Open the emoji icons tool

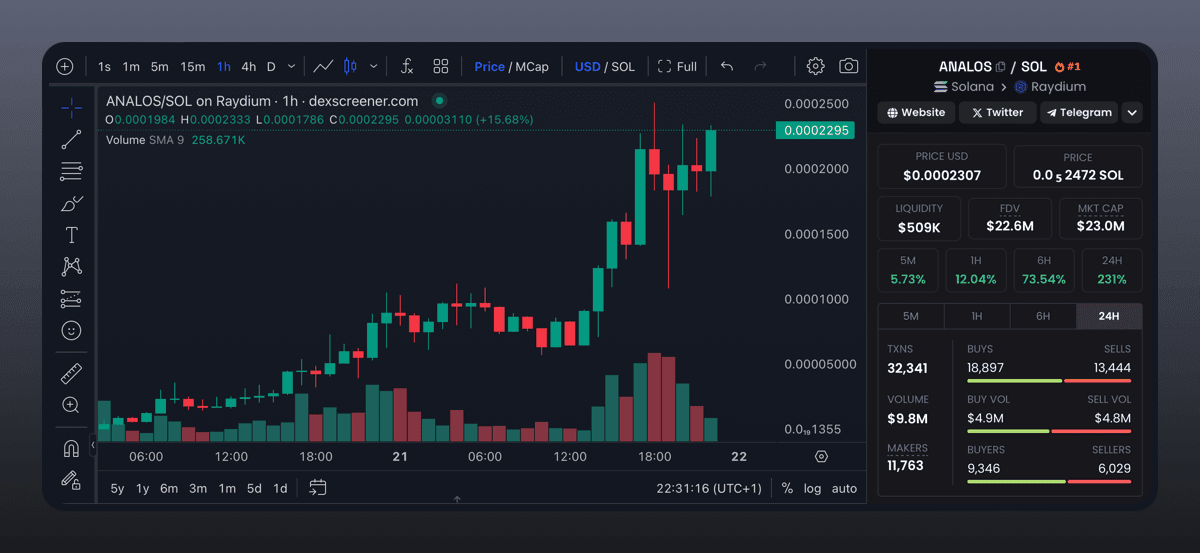(71, 330)
